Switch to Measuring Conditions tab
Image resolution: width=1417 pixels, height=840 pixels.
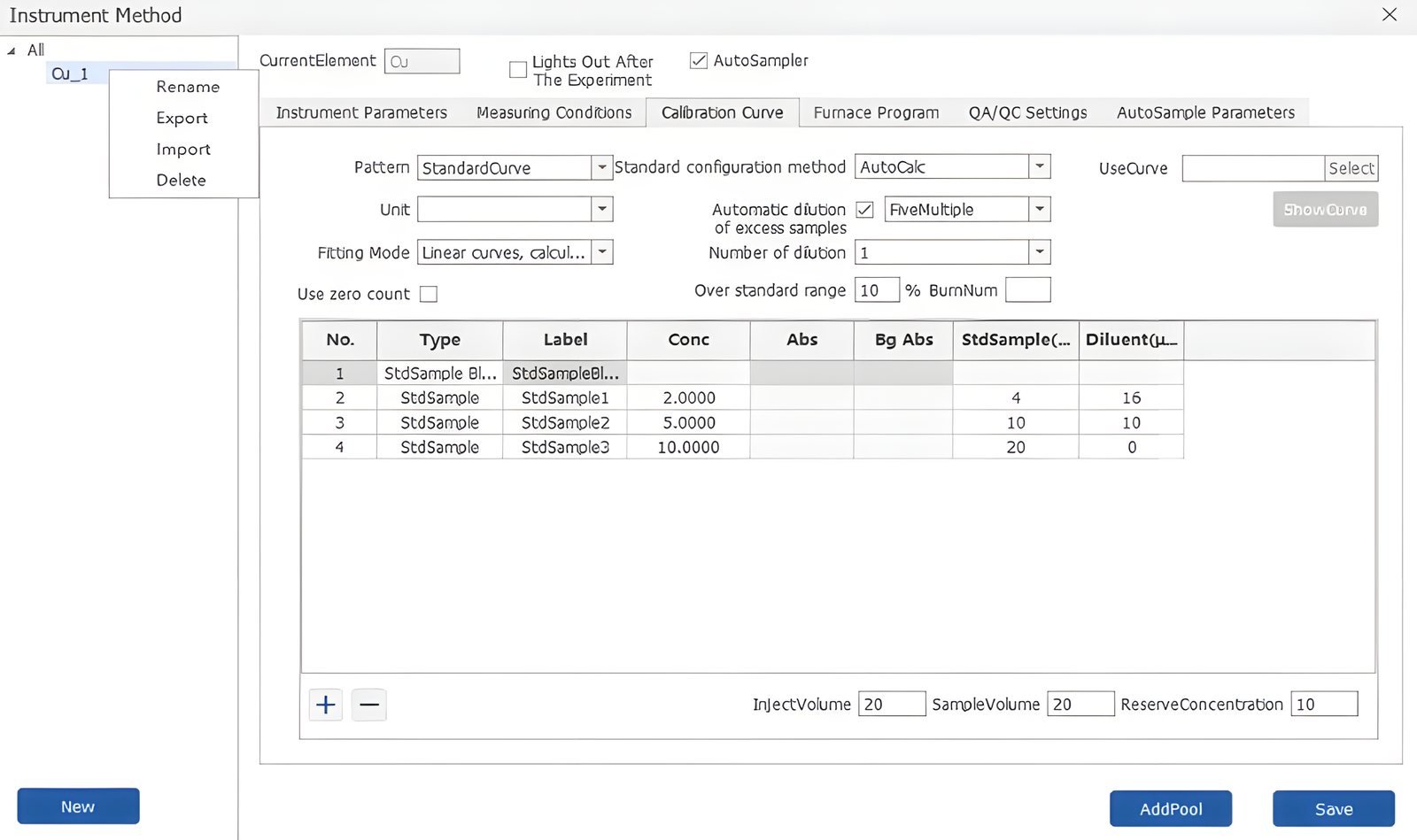(x=554, y=112)
